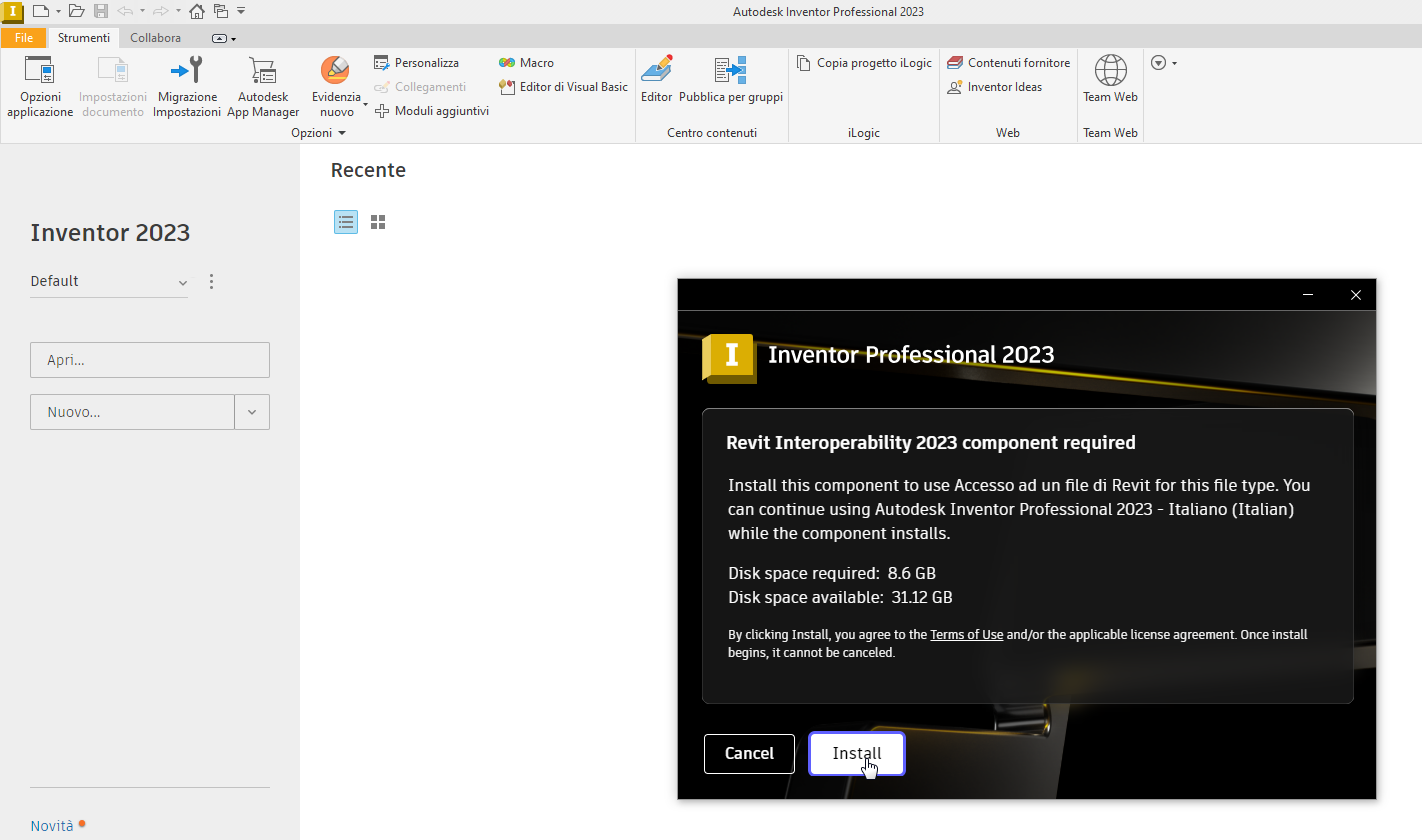This screenshot has width=1422, height=840.
Task: Click the Web panel label
Action: tap(1008, 133)
